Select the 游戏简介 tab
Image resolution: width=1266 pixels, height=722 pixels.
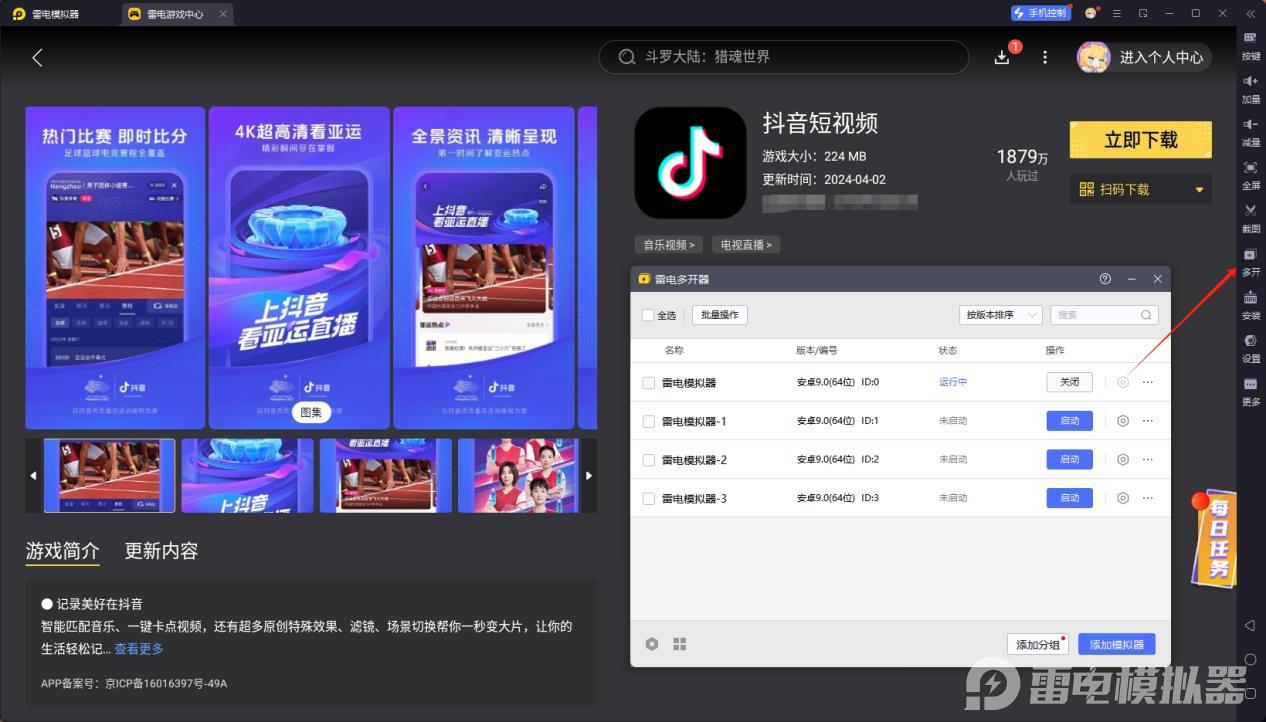(63, 551)
